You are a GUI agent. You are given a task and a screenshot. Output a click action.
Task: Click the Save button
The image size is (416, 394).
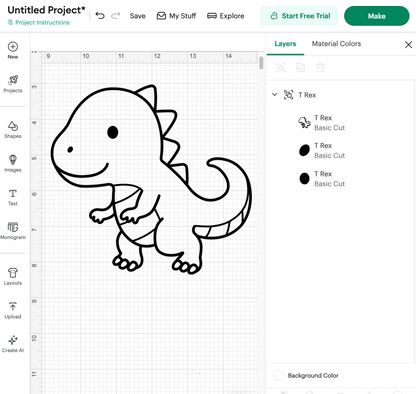point(137,16)
